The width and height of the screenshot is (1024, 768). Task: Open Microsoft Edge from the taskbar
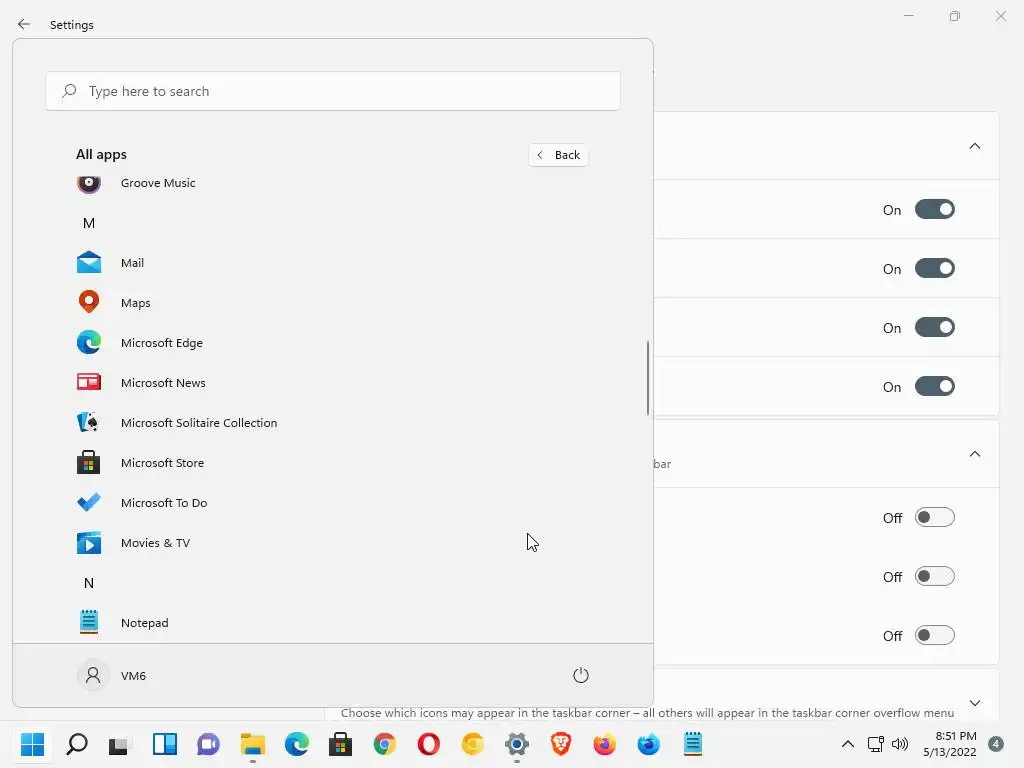click(x=296, y=744)
